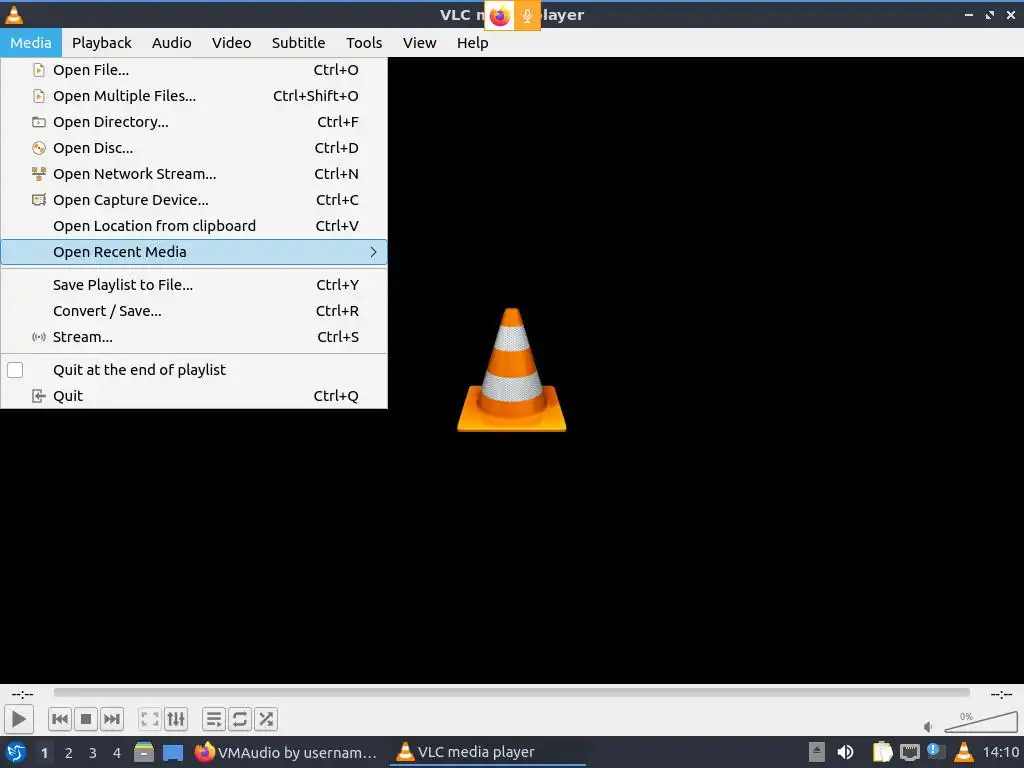Open the Audio menu

172,42
